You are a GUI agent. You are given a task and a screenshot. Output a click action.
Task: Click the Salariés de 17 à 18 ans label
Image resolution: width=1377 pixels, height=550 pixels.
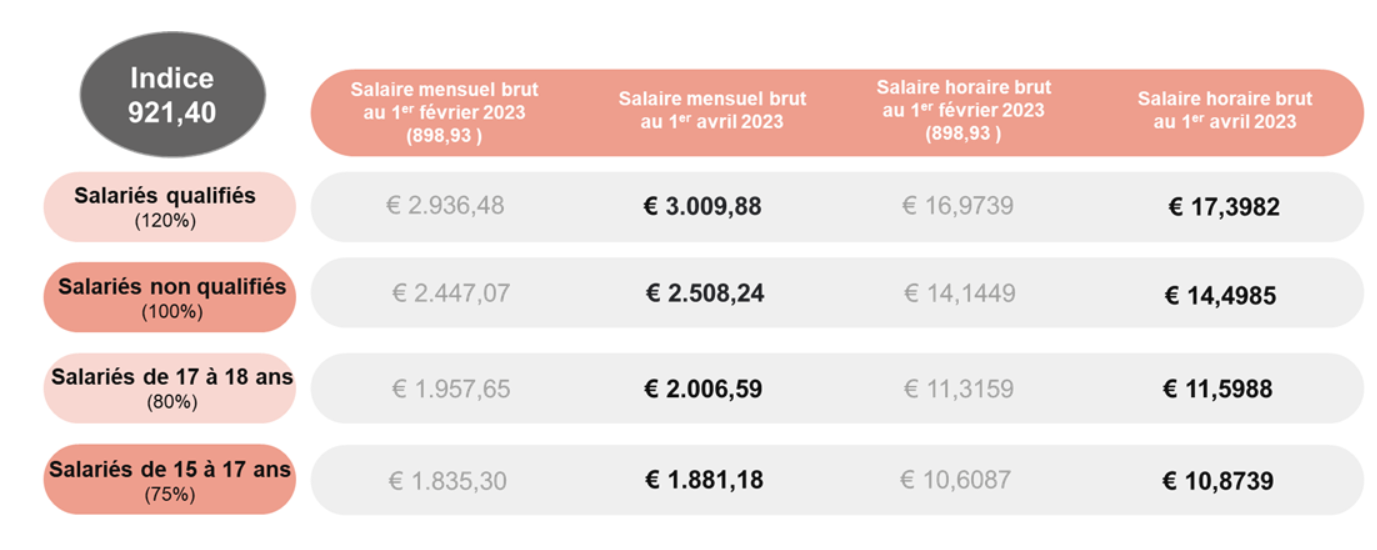click(x=171, y=388)
